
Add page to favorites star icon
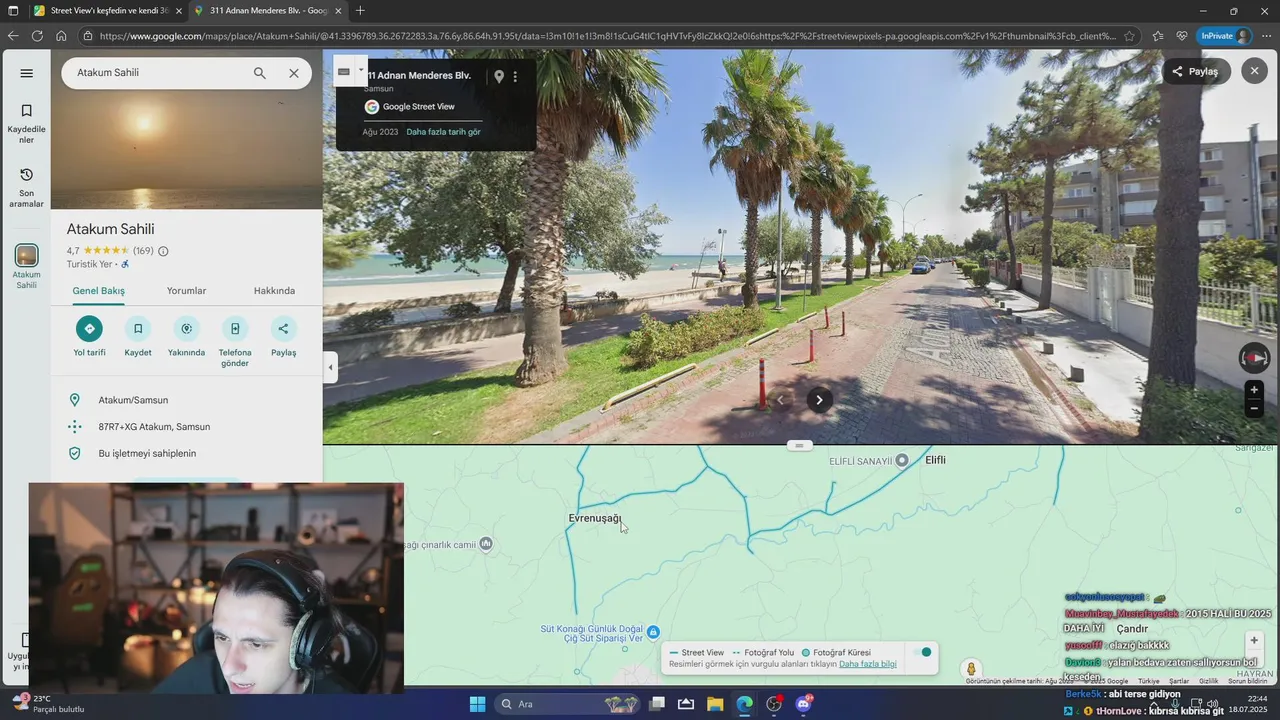(1129, 36)
